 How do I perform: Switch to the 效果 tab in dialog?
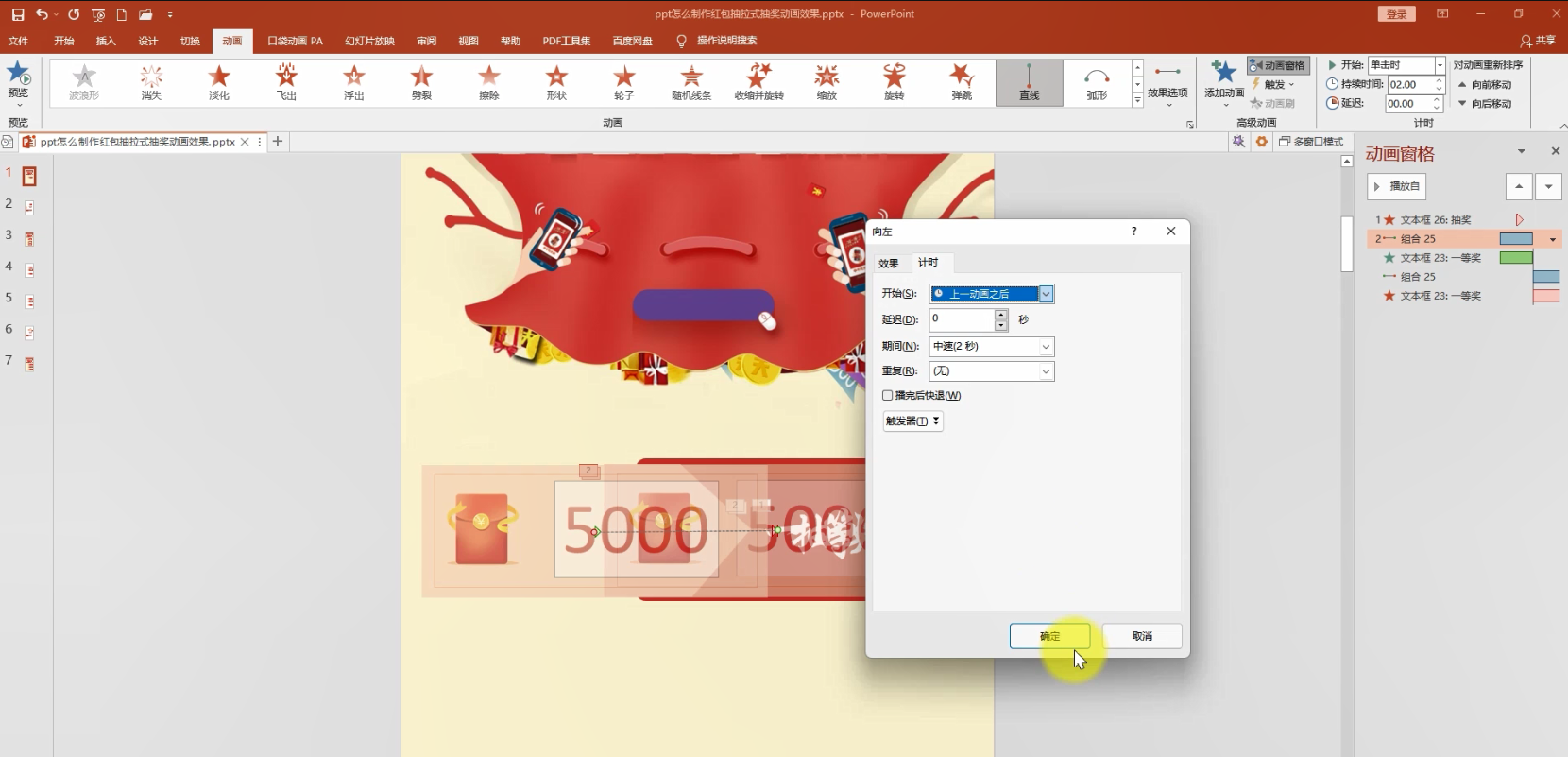coord(889,264)
